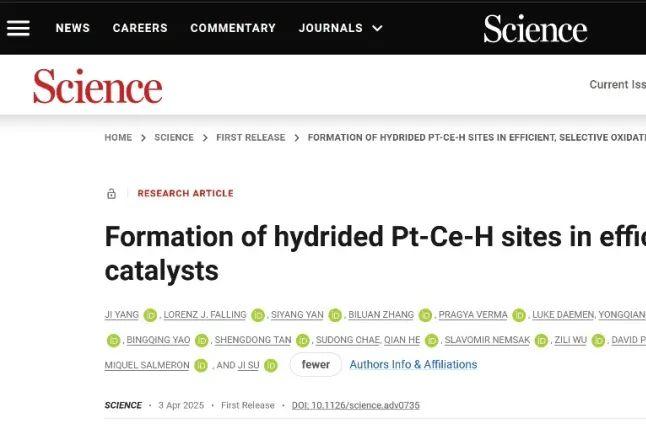
Task: Go to the Commentary section
Action: pyautogui.click(x=233, y=28)
